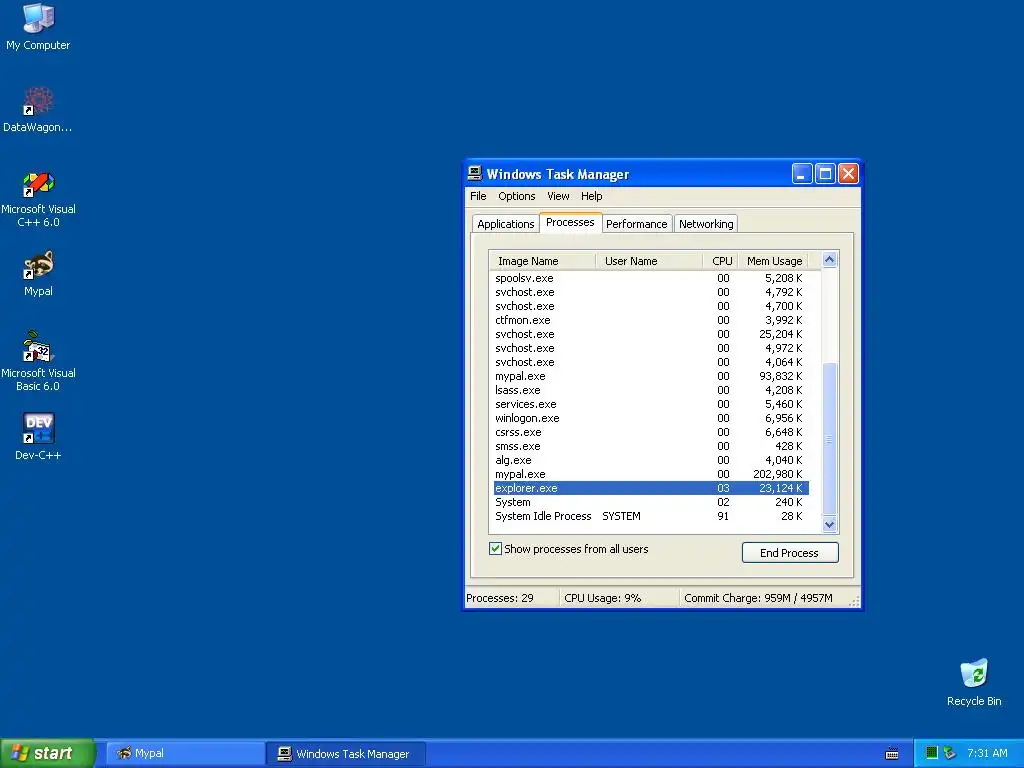
Task: Select the ctfmon.exe process
Action: [651, 320]
